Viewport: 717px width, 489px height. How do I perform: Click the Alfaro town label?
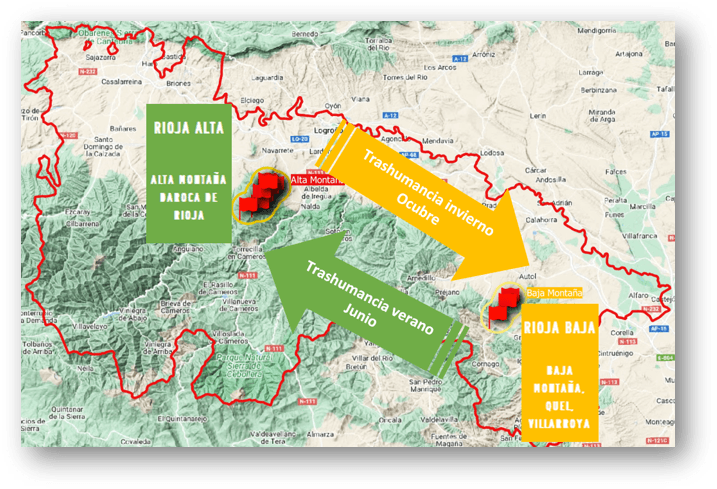pos(638,296)
